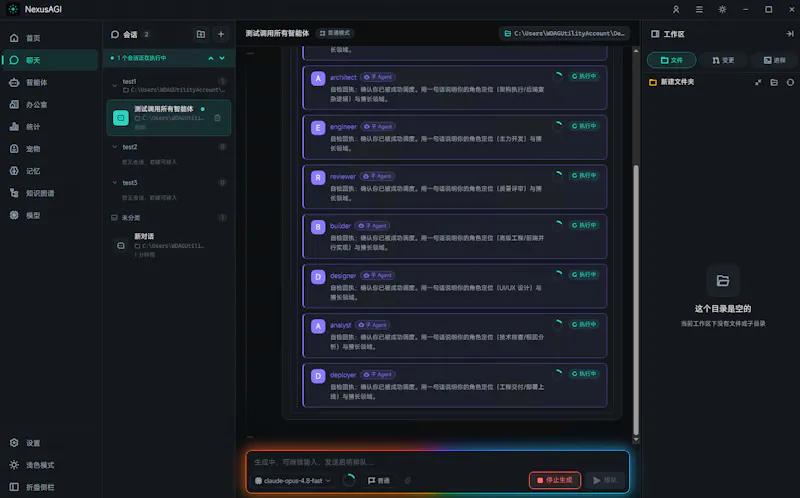Image resolution: width=800 pixels, height=498 pixels.
Task: Click the scrollbar down arrow in chat
Action: (x=636, y=440)
